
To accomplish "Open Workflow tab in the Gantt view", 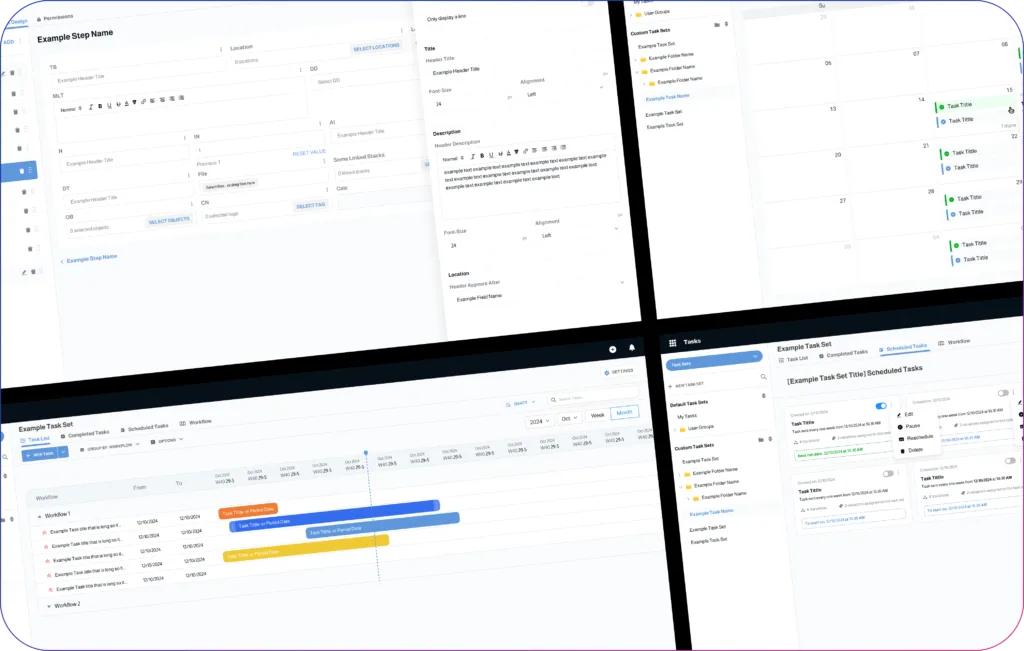I will pos(195,422).
